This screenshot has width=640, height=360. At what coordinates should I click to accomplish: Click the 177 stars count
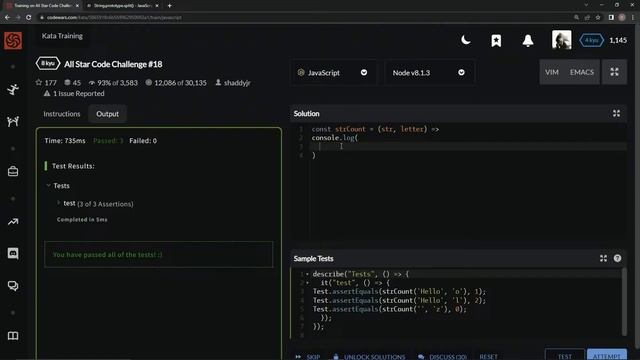pos(46,83)
